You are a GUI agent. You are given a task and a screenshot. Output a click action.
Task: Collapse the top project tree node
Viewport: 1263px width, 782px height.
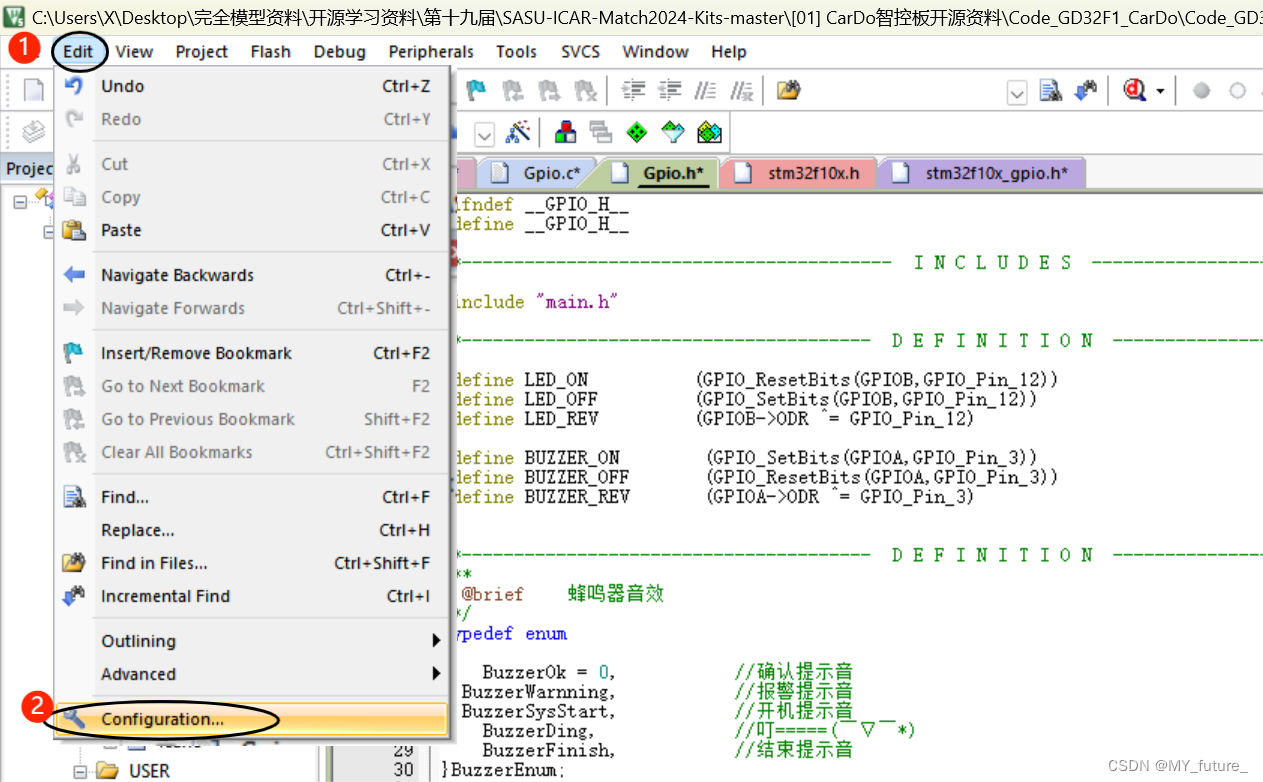(19, 201)
